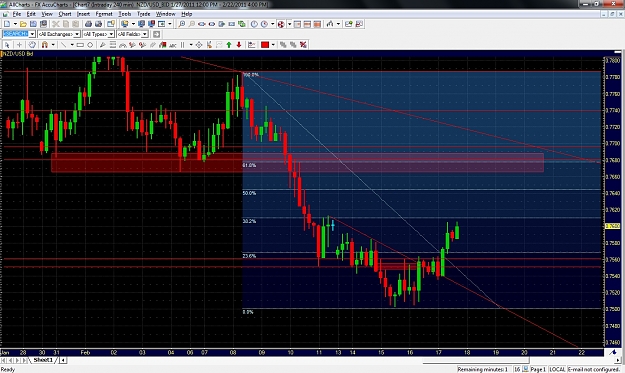Screen dimensions: 625x373
Task: Open the Edit menu
Action: pyautogui.click(x=31, y=14)
